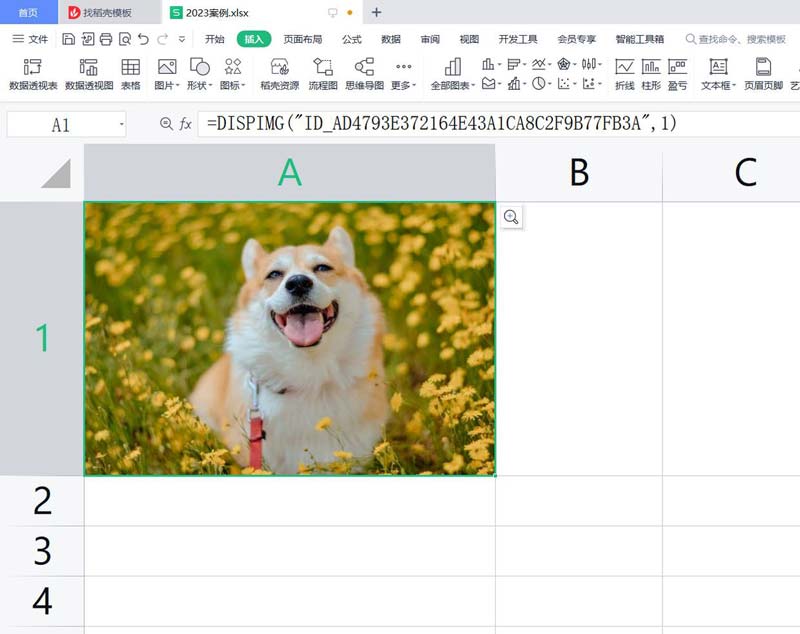Open the Icons (图标) library

(x=233, y=74)
